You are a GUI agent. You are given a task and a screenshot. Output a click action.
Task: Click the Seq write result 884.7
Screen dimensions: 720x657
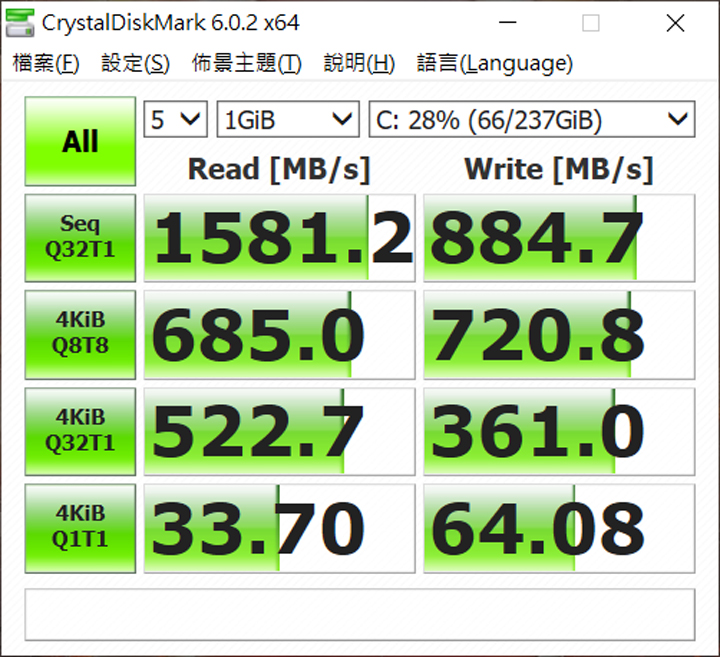coord(559,238)
